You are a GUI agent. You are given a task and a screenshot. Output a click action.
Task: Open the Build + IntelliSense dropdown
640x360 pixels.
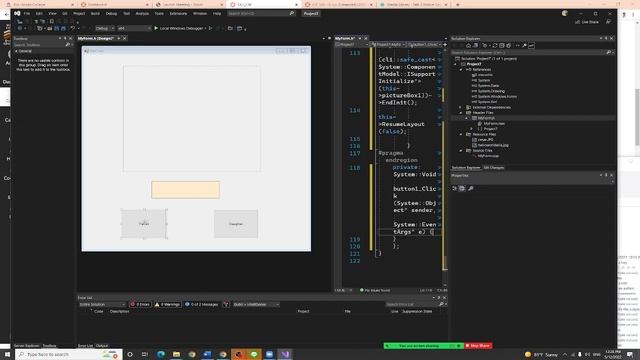click(x=256, y=304)
